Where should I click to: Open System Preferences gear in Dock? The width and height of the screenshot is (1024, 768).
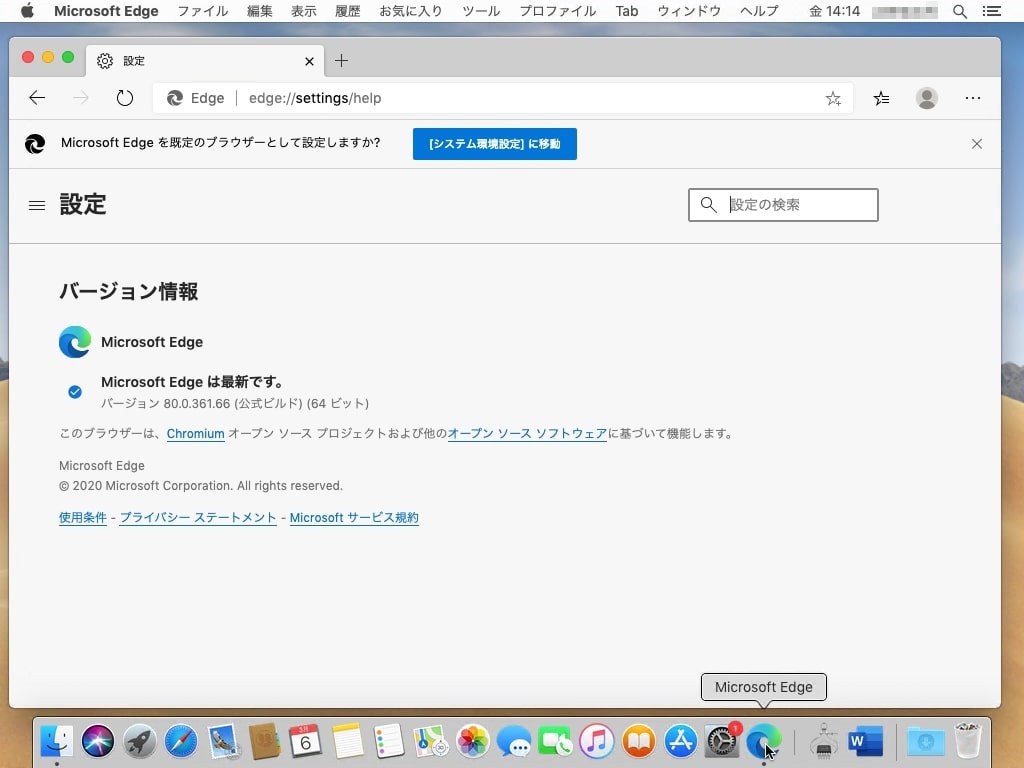[722, 741]
